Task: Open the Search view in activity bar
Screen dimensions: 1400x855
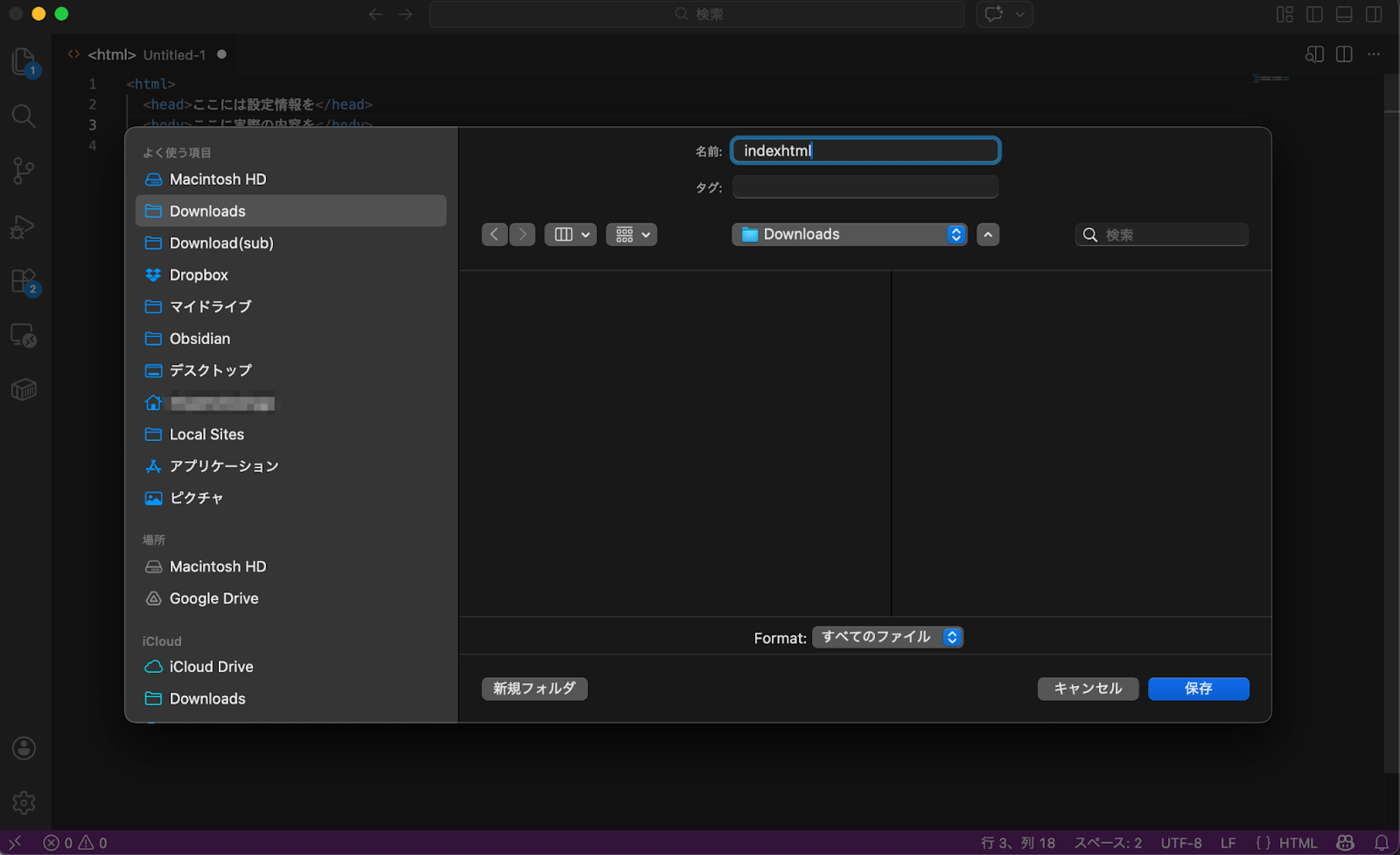Action: pyautogui.click(x=24, y=116)
